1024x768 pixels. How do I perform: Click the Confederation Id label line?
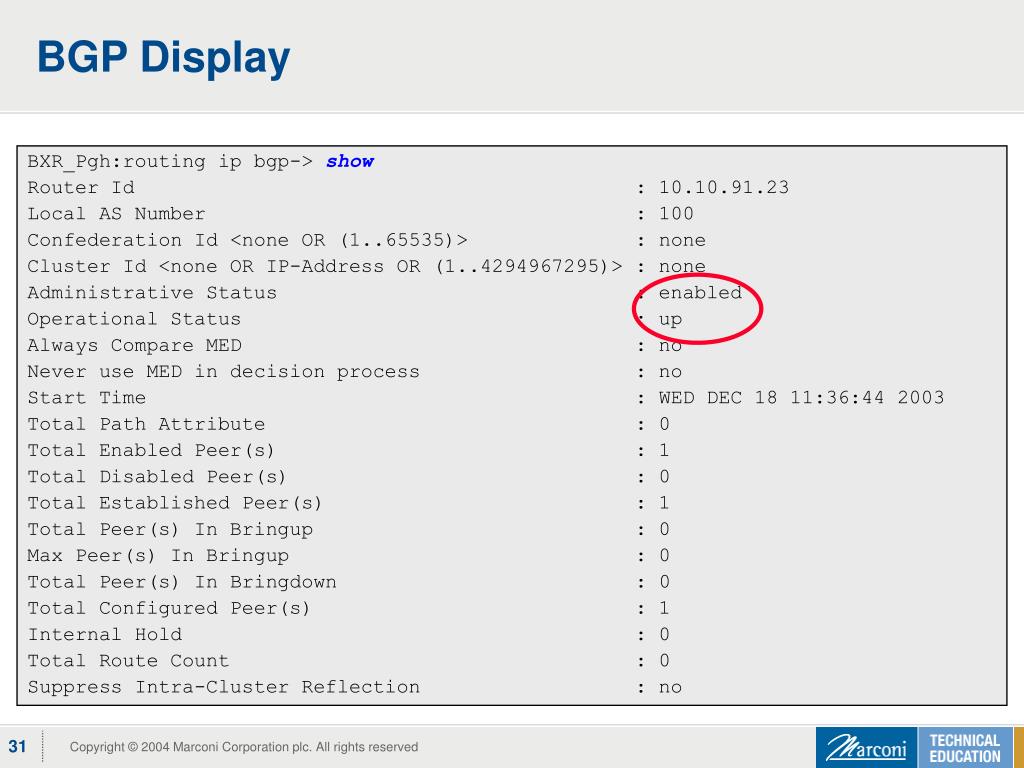coord(248,240)
